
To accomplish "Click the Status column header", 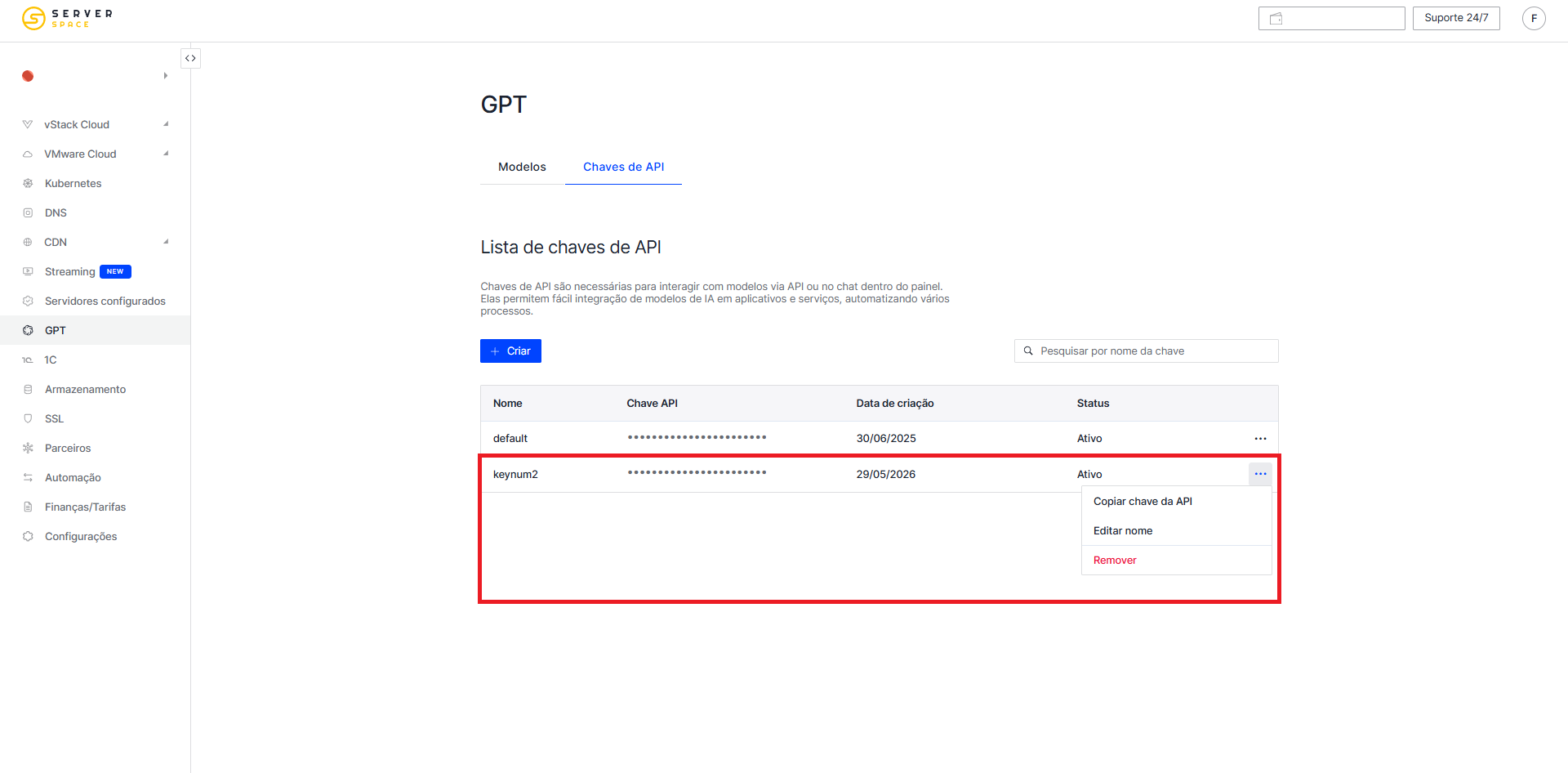I will pos(1093,404).
